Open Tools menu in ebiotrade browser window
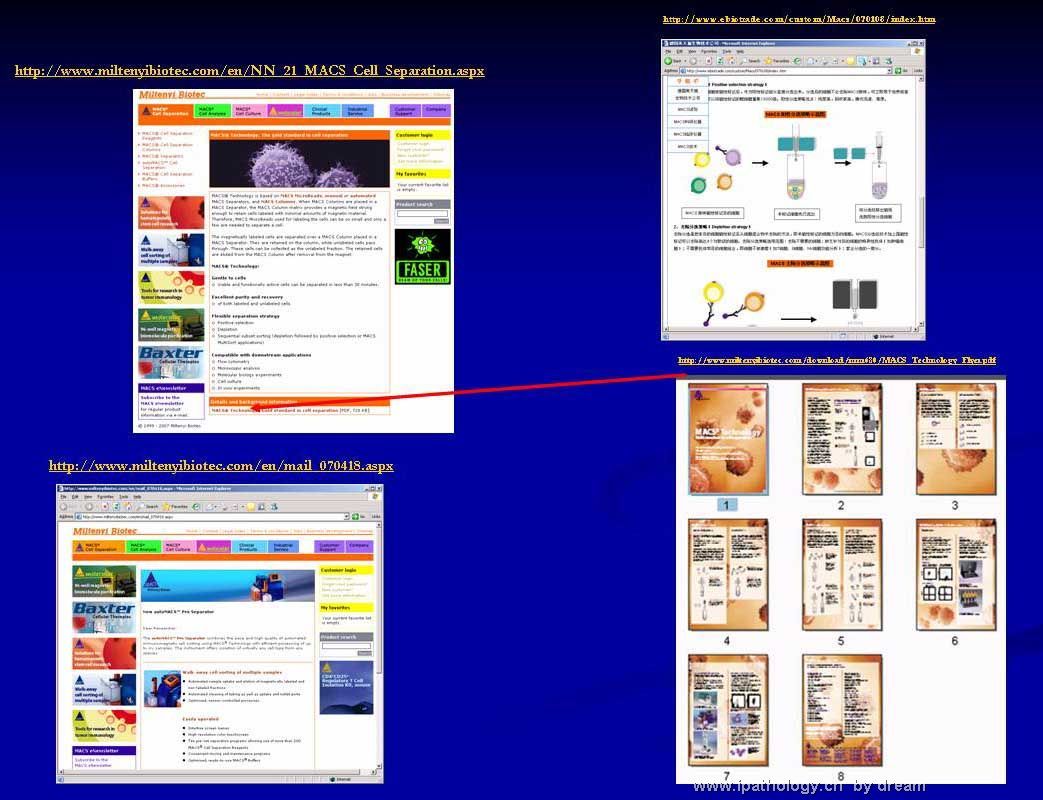Viewport: 1043px width, 800px height. click(x=727, y=52)
